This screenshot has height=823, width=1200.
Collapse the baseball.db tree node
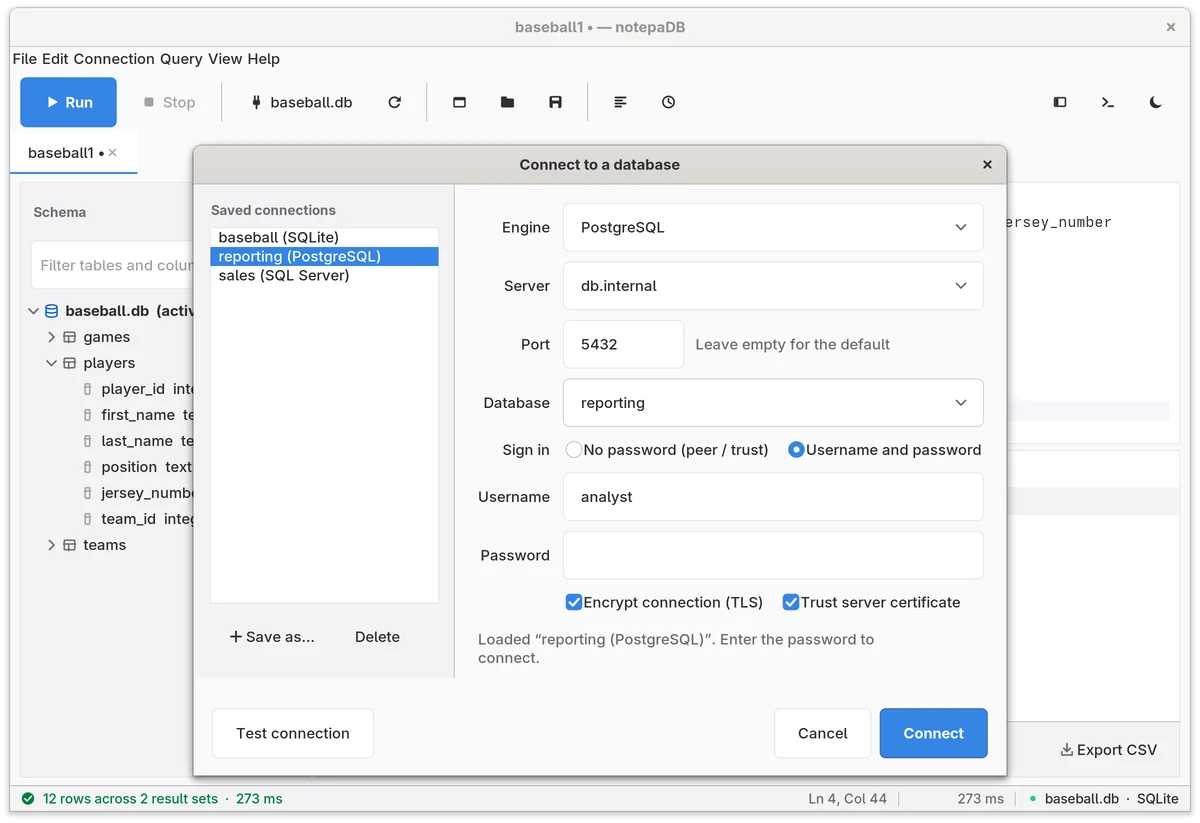coord(34,311)
